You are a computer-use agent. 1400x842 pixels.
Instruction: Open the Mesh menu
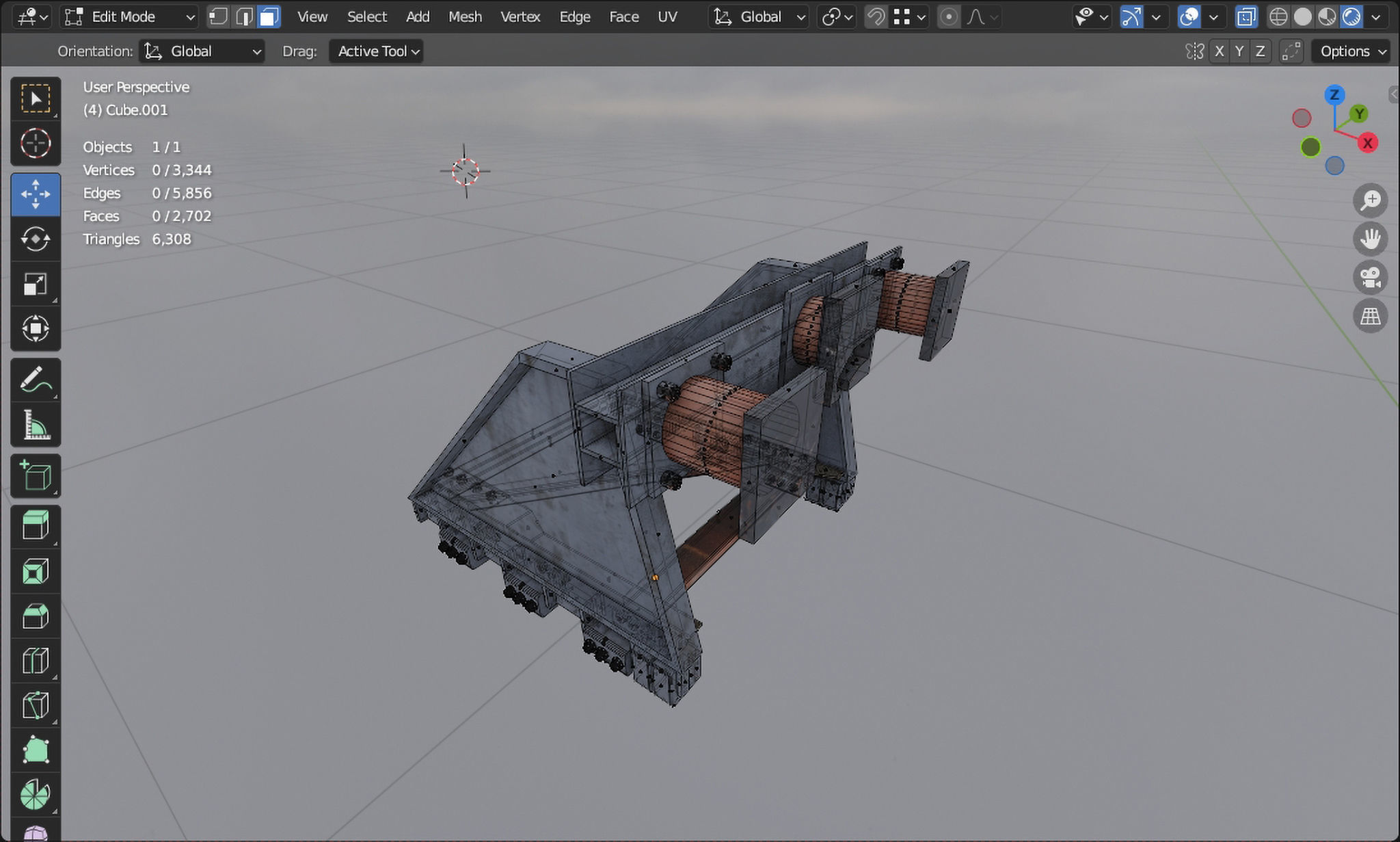pyautogui.click(x=465, y=16)
